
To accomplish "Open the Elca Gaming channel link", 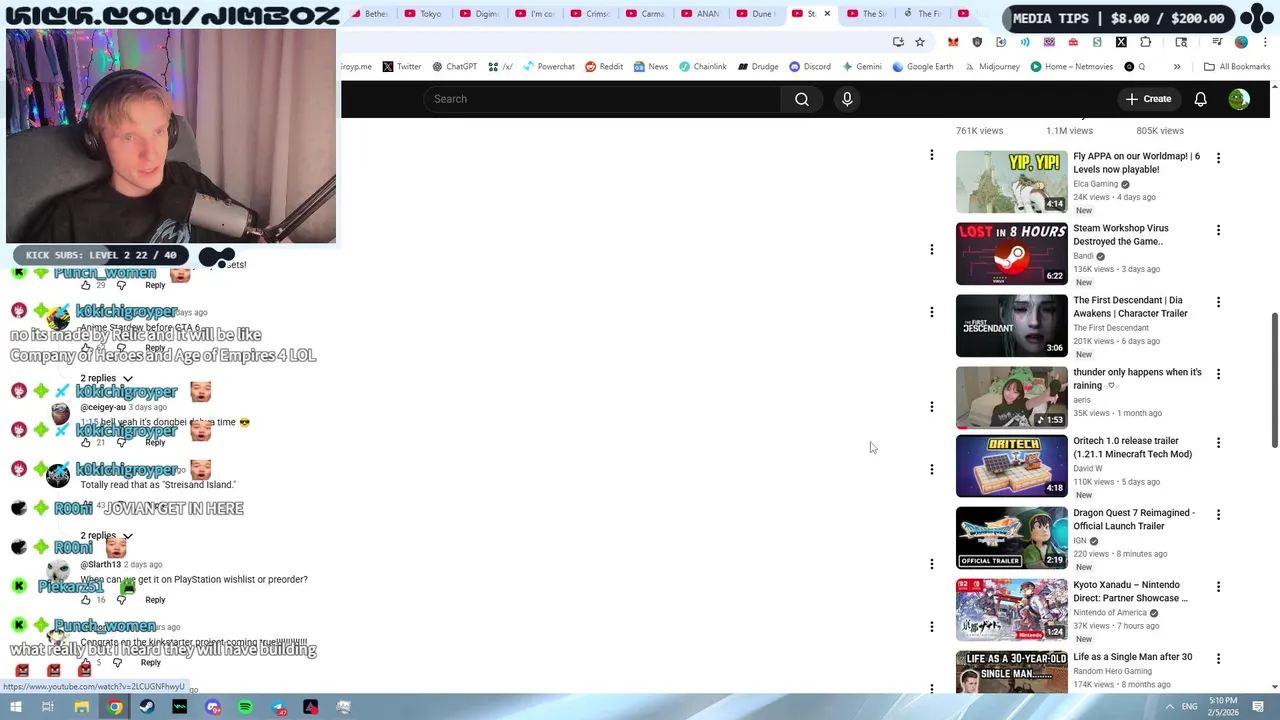I will click(x=1095, y=184).
